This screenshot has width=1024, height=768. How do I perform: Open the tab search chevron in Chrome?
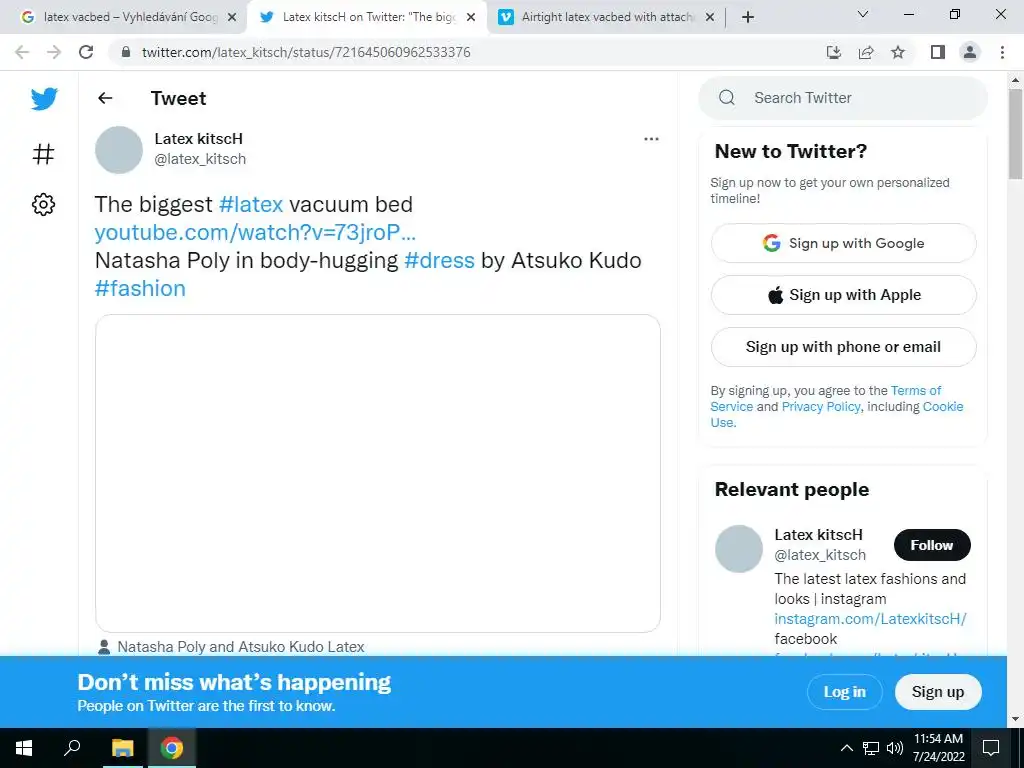pos(863,14)
